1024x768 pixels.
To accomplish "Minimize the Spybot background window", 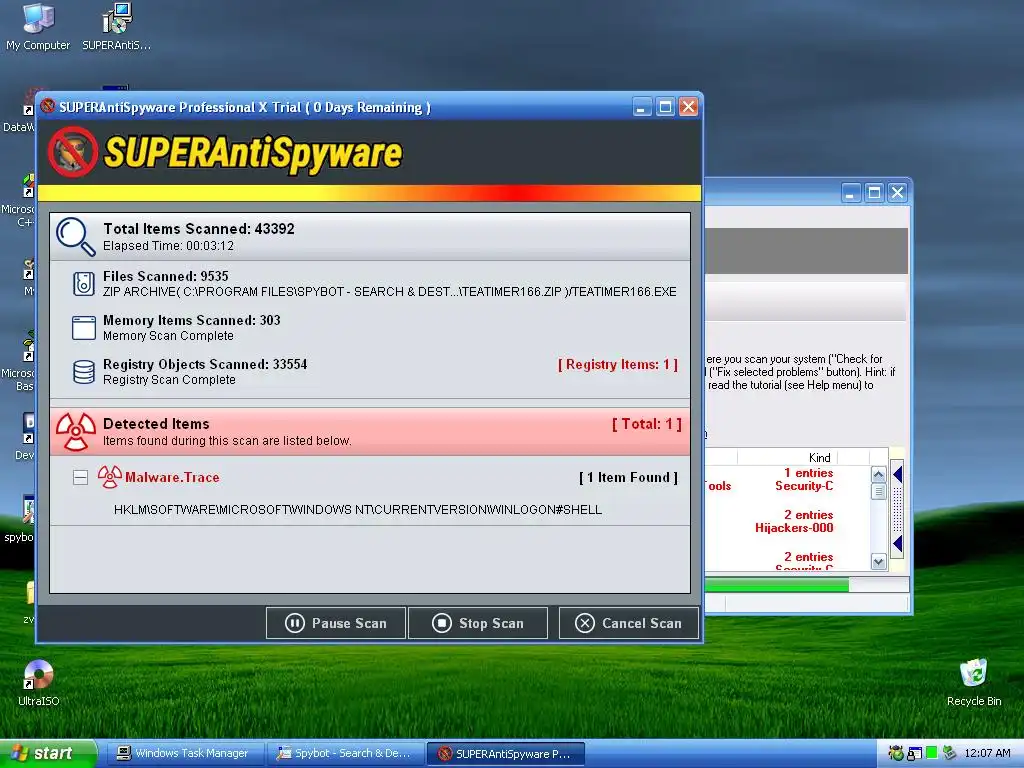I will [x=851, y=193].
